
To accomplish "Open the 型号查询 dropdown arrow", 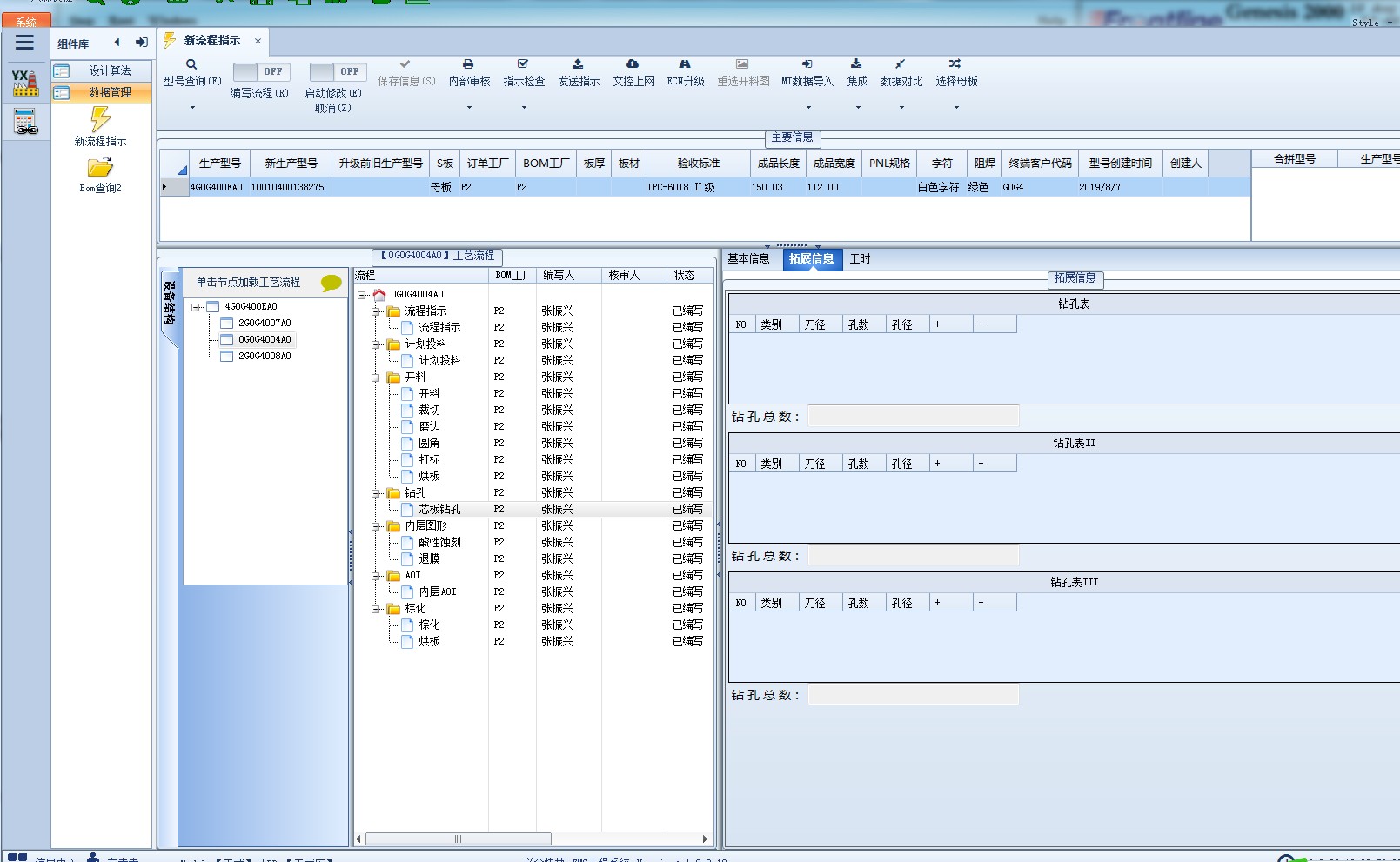I will (192, 108).
